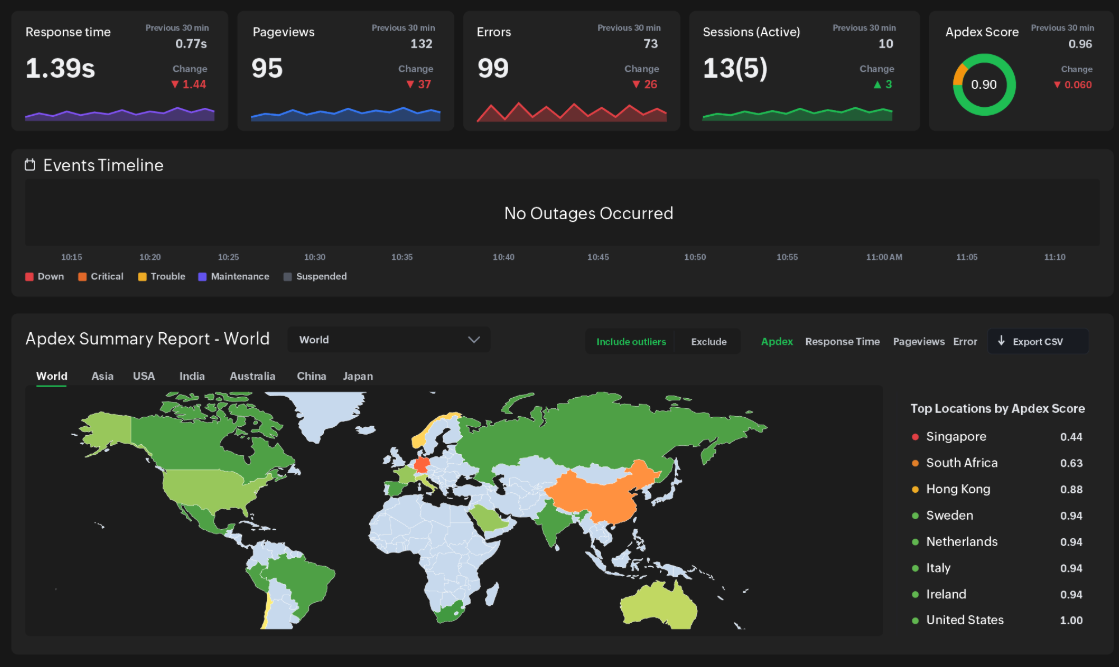Click the red Down legend square
1119x667 pixels.
(29, 277)
